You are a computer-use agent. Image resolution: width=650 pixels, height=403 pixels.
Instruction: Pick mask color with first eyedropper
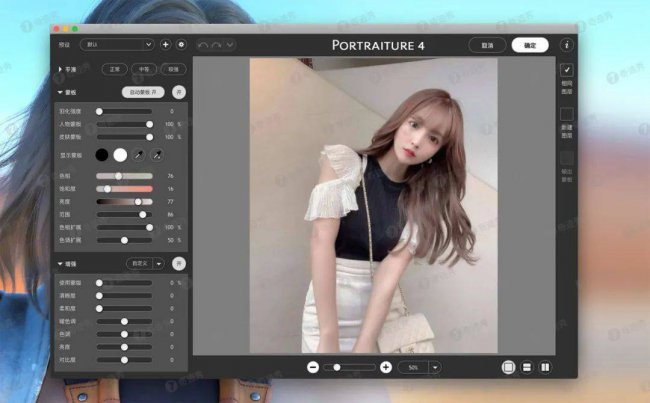138,155
